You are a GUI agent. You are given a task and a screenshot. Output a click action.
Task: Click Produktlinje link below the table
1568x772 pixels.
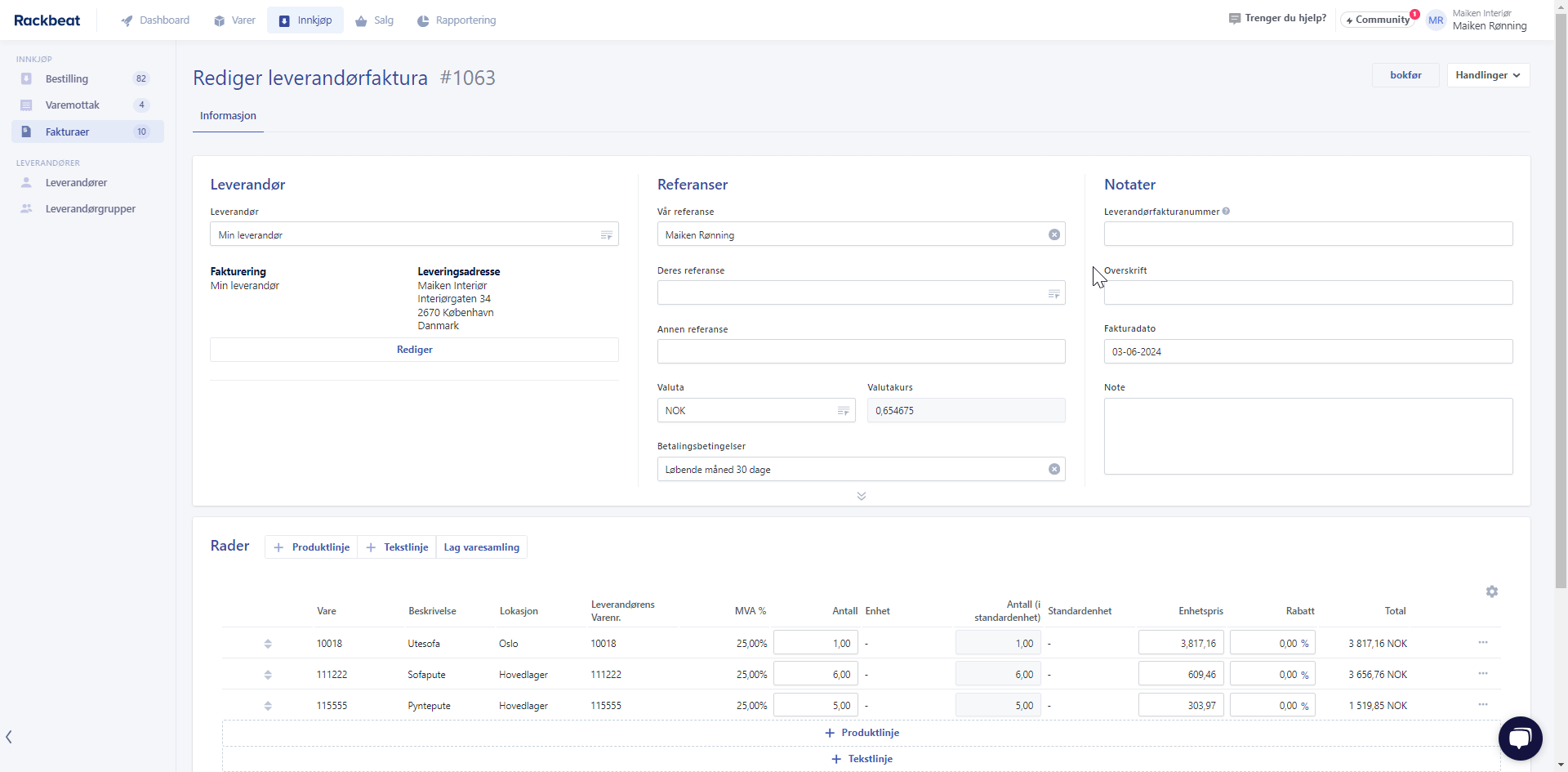(x=862, y=733)
